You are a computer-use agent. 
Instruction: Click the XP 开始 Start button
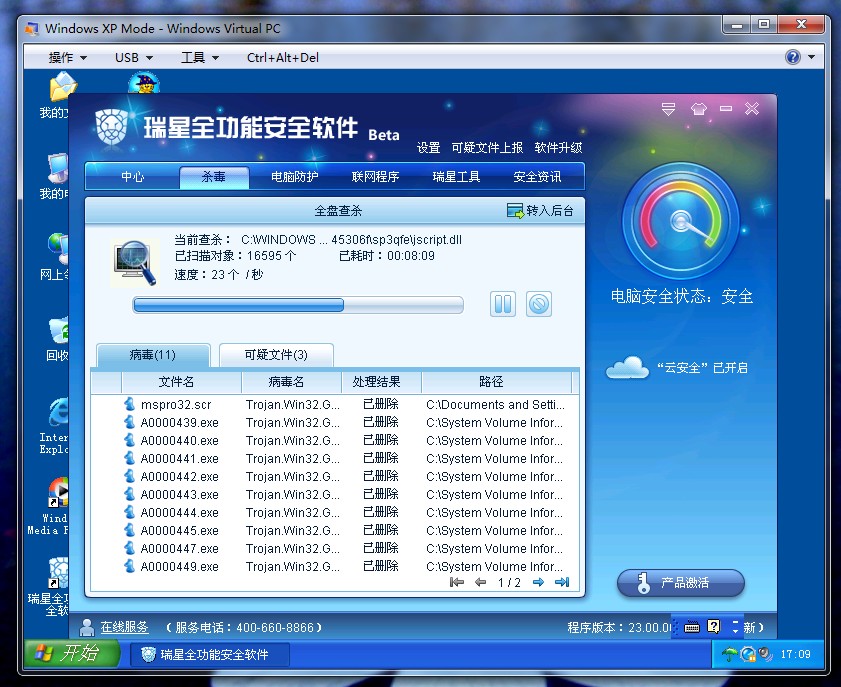point(72,654)
